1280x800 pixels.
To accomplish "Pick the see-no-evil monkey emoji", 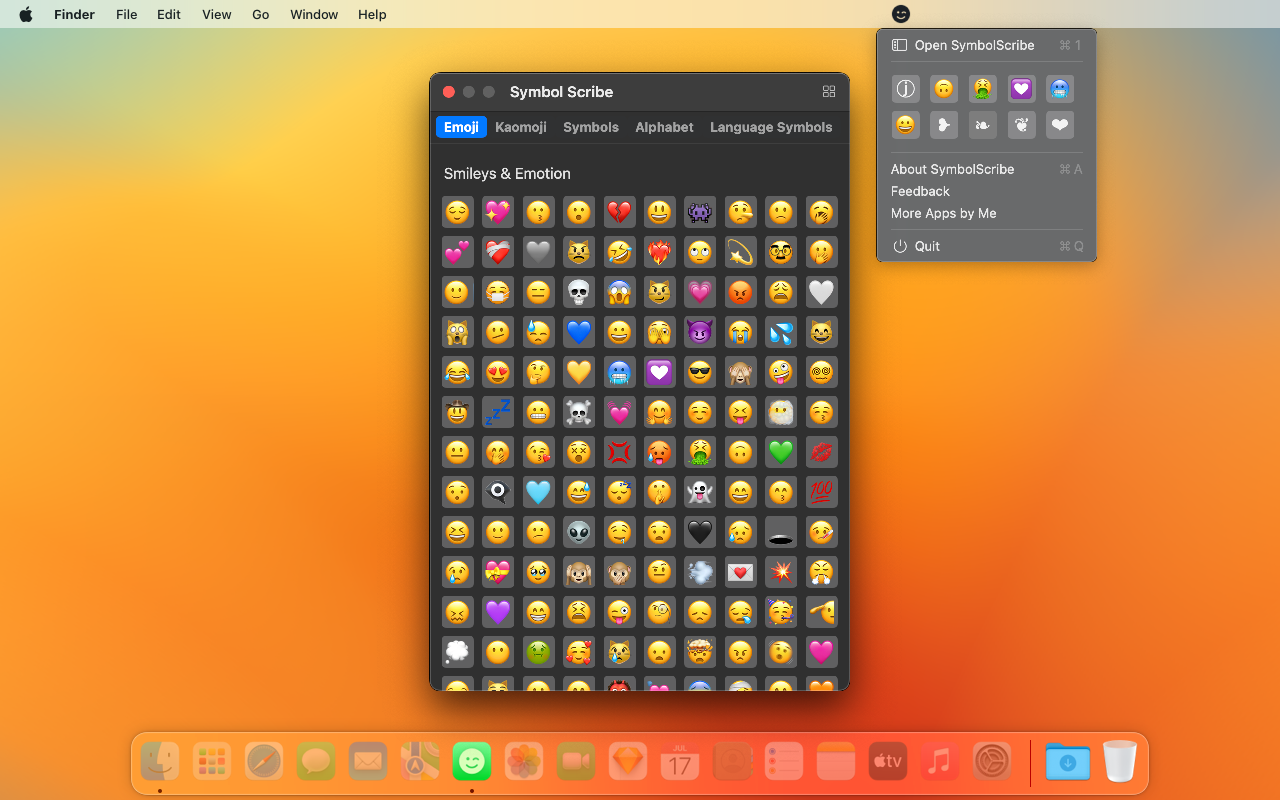I will pyautogui.click(x=740, y=372).
